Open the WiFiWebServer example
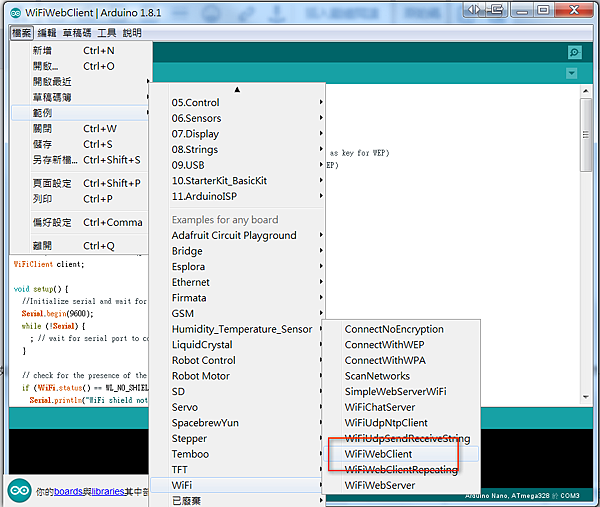 click(x=401, y=485)
